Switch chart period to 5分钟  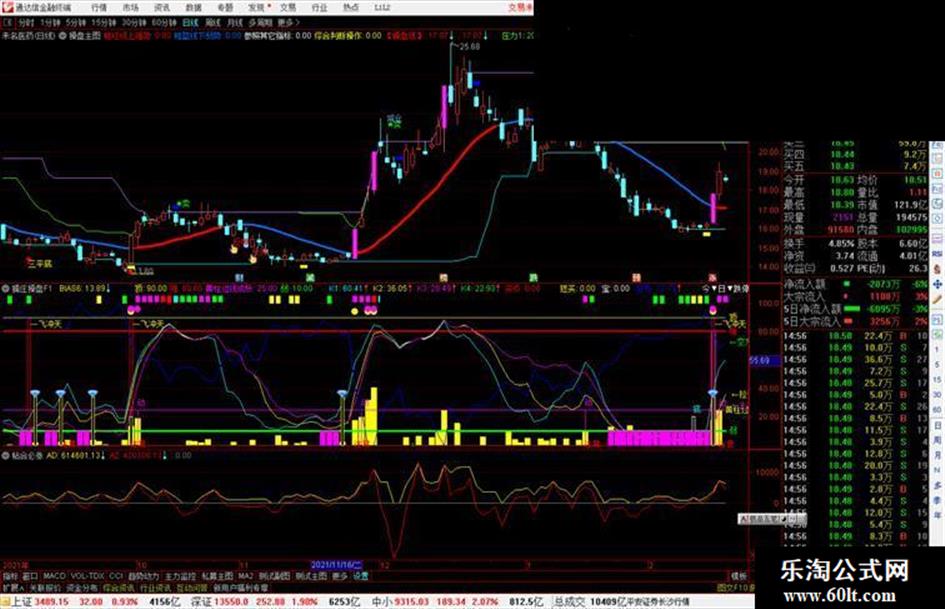tap(75, 22)
